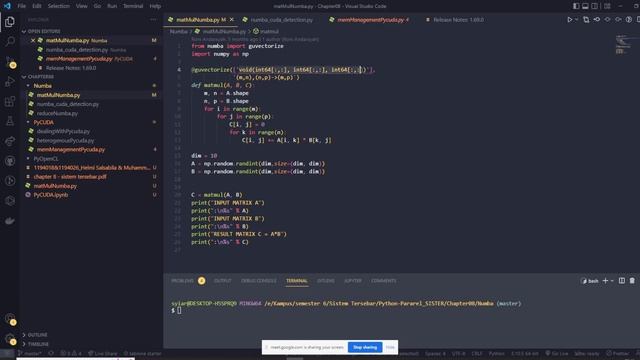Open customize layout icon in title bar
This screenshot has width=640, height=360.
coord(607,6)
